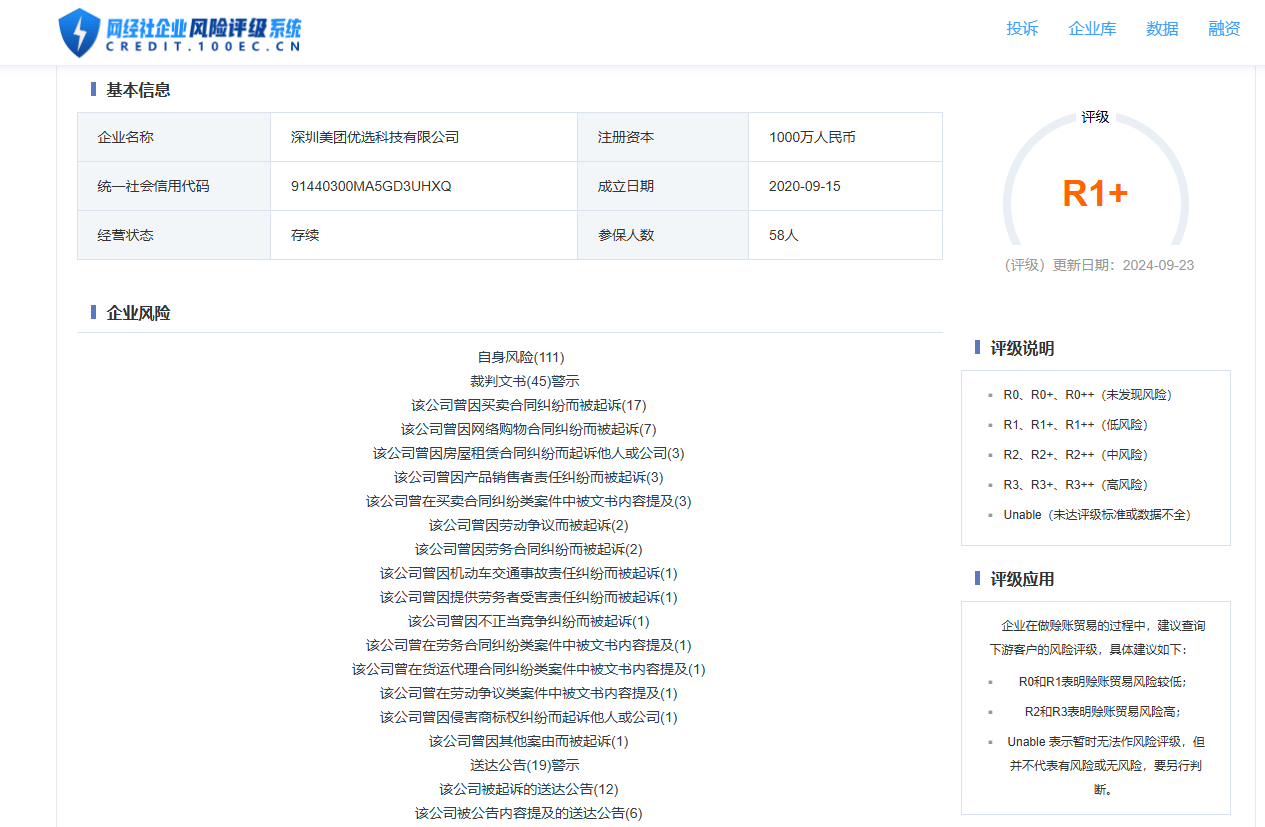Click 货运代理合同纠纷类案件 line

[x=529, y=669]
